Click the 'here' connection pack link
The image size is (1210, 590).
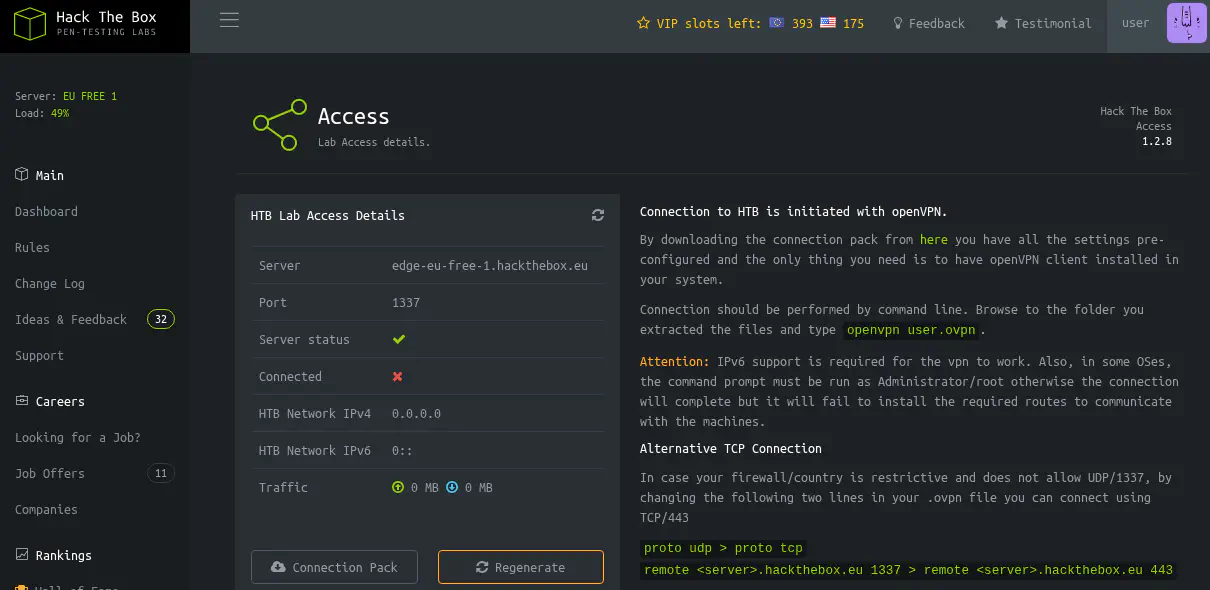pyautogui.click(x=933, y=239)
